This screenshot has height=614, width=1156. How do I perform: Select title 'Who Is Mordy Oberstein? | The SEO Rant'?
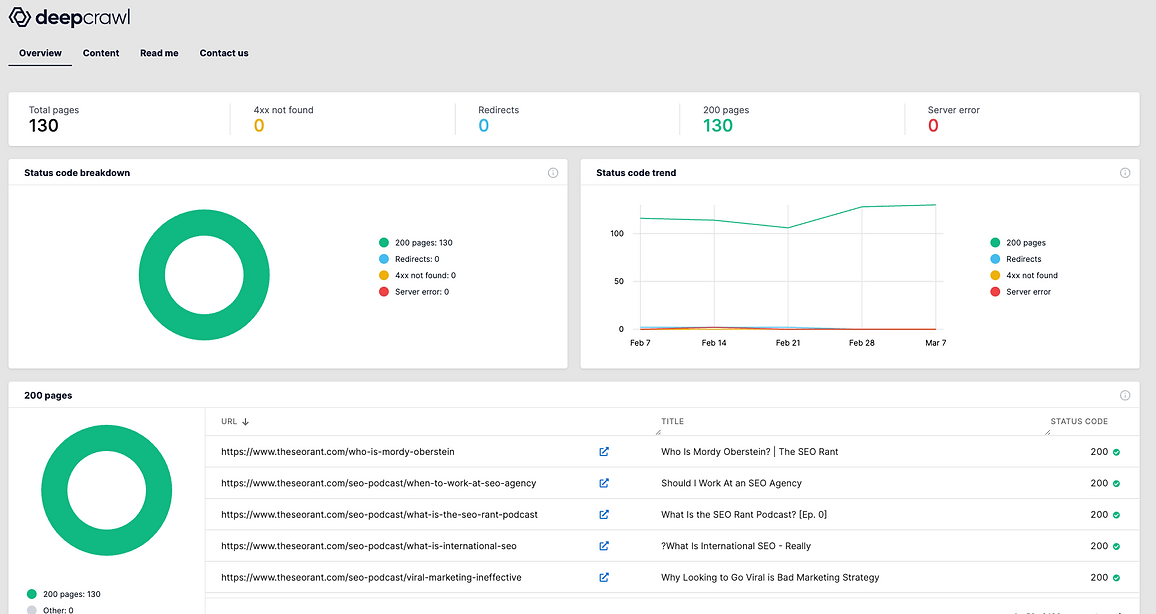(750, 452)
